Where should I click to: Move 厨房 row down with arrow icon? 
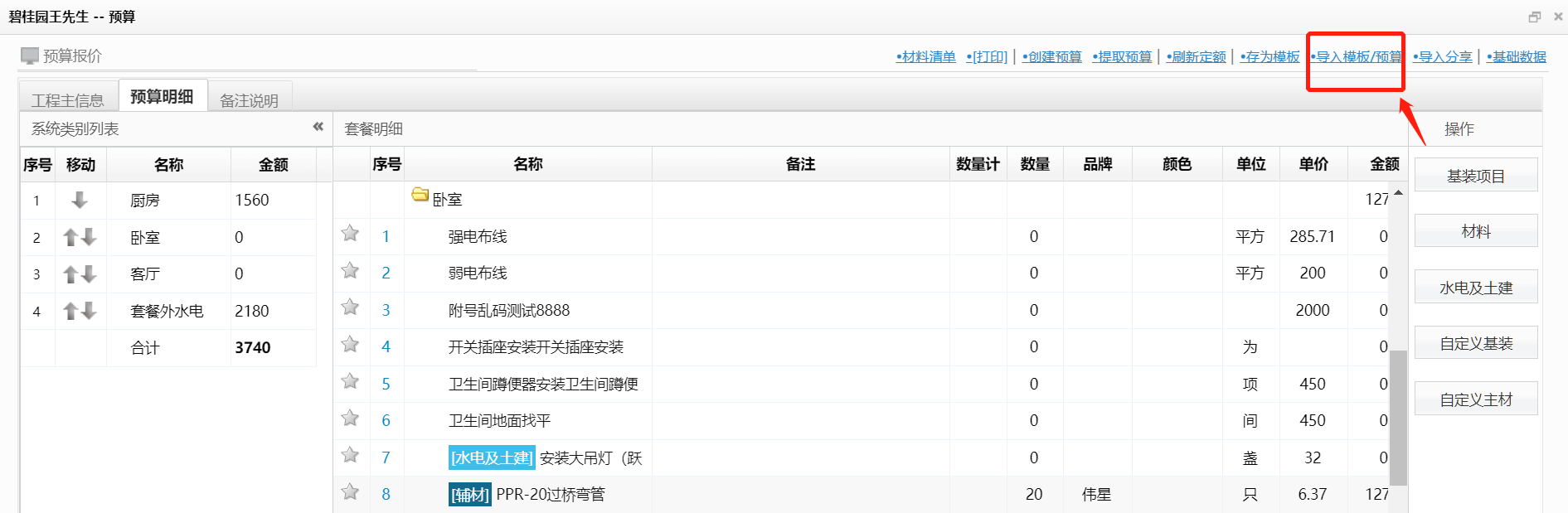(80, 200)
